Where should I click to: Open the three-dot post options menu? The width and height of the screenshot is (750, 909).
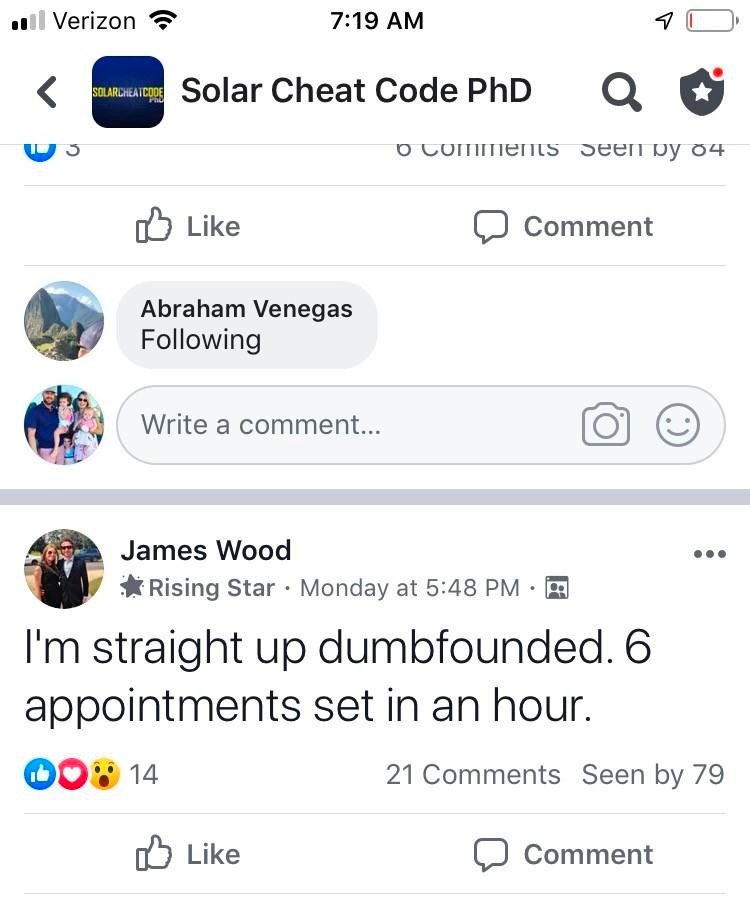(x=709, y=554)
